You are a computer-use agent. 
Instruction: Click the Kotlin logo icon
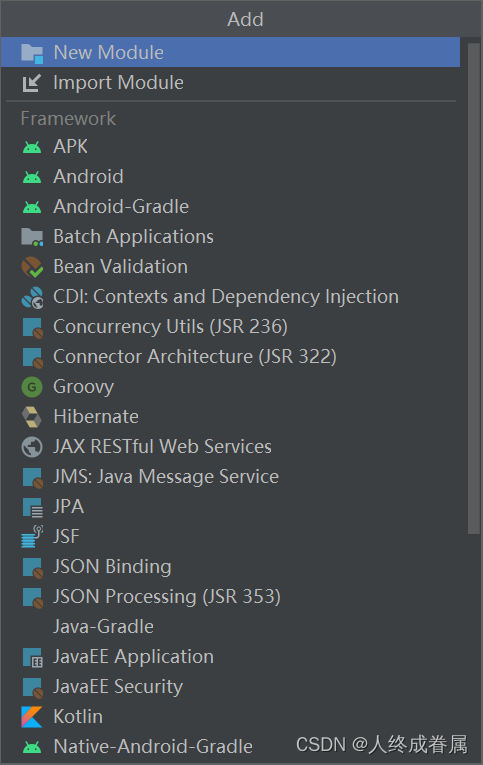coord(32,717)
